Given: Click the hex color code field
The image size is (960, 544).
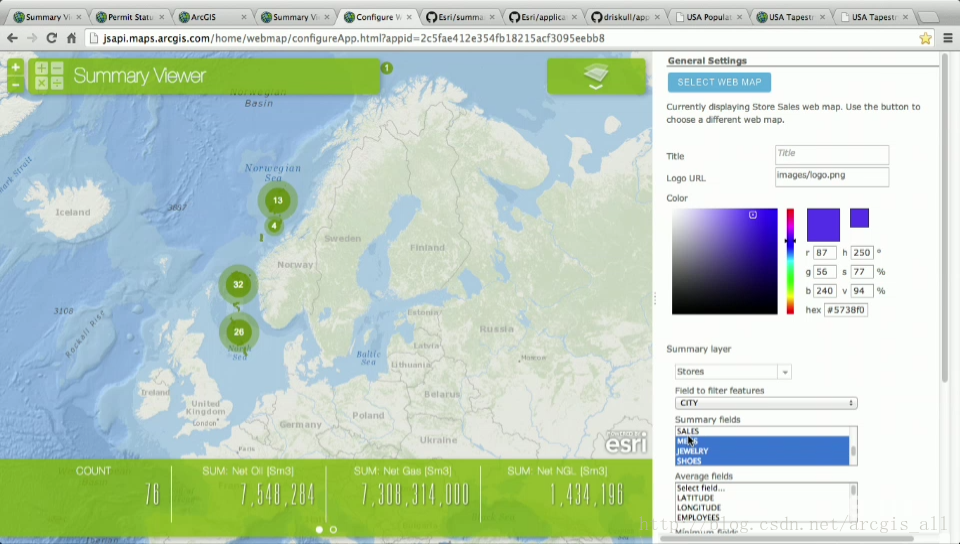Looking at the screenshot, I should pyautogui.click(x=846, y=310).
